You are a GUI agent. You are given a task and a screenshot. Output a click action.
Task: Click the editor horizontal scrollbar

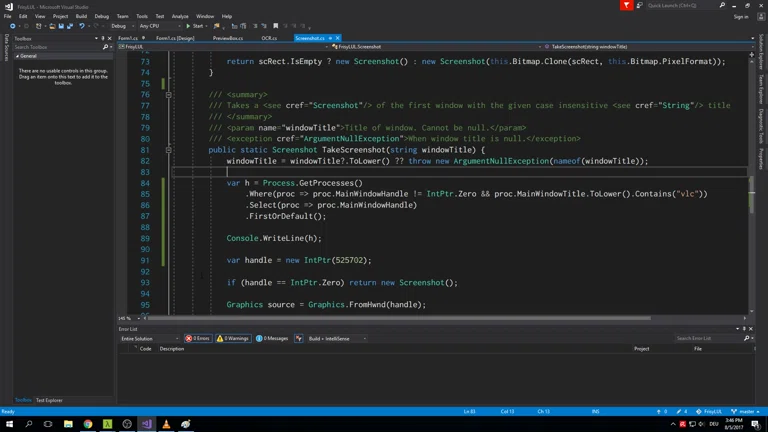coord(399,318)
